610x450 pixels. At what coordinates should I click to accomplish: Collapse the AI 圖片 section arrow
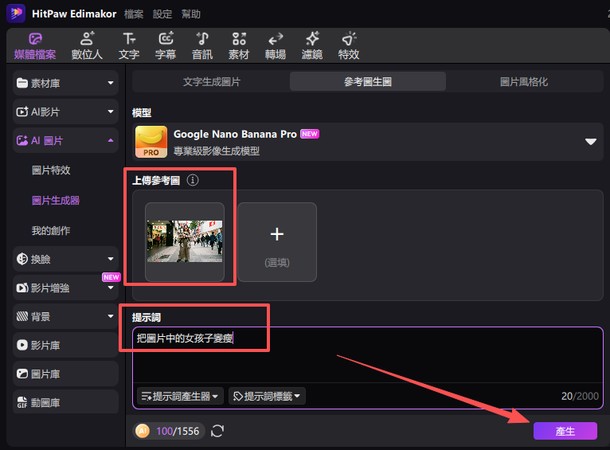110,140
